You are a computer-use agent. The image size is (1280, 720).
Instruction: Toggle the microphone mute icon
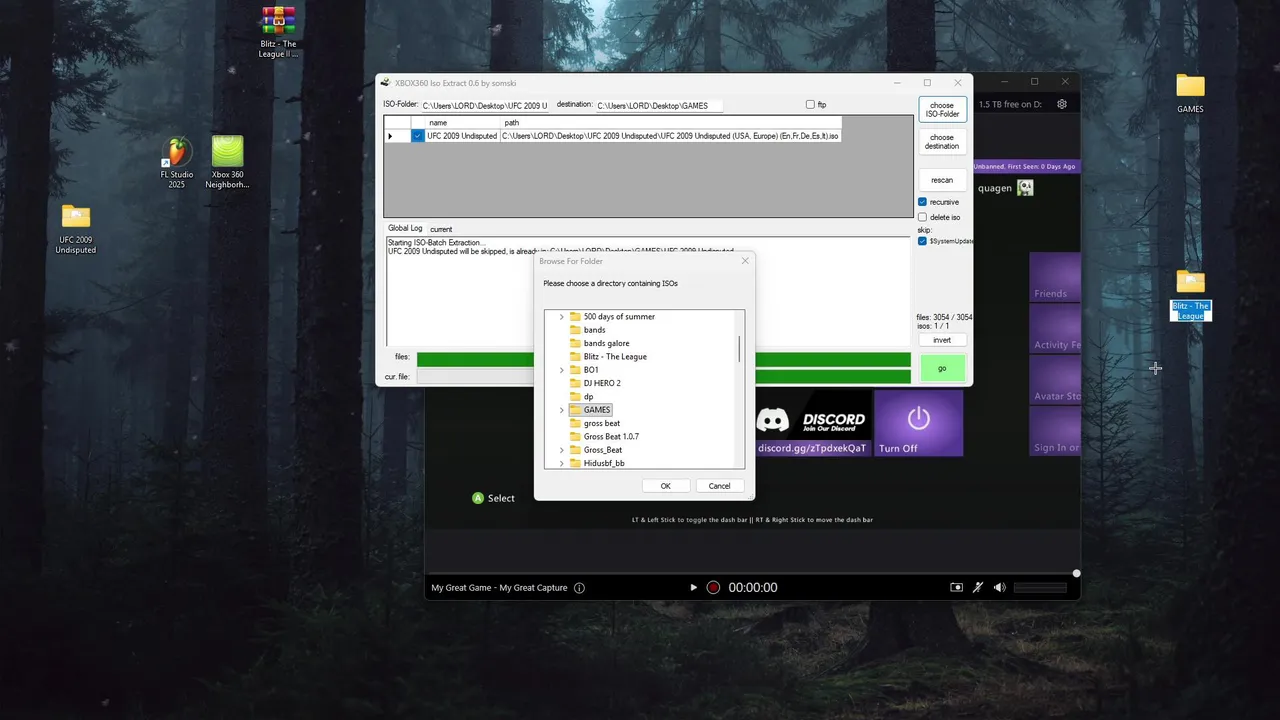(x=978, y=588)
